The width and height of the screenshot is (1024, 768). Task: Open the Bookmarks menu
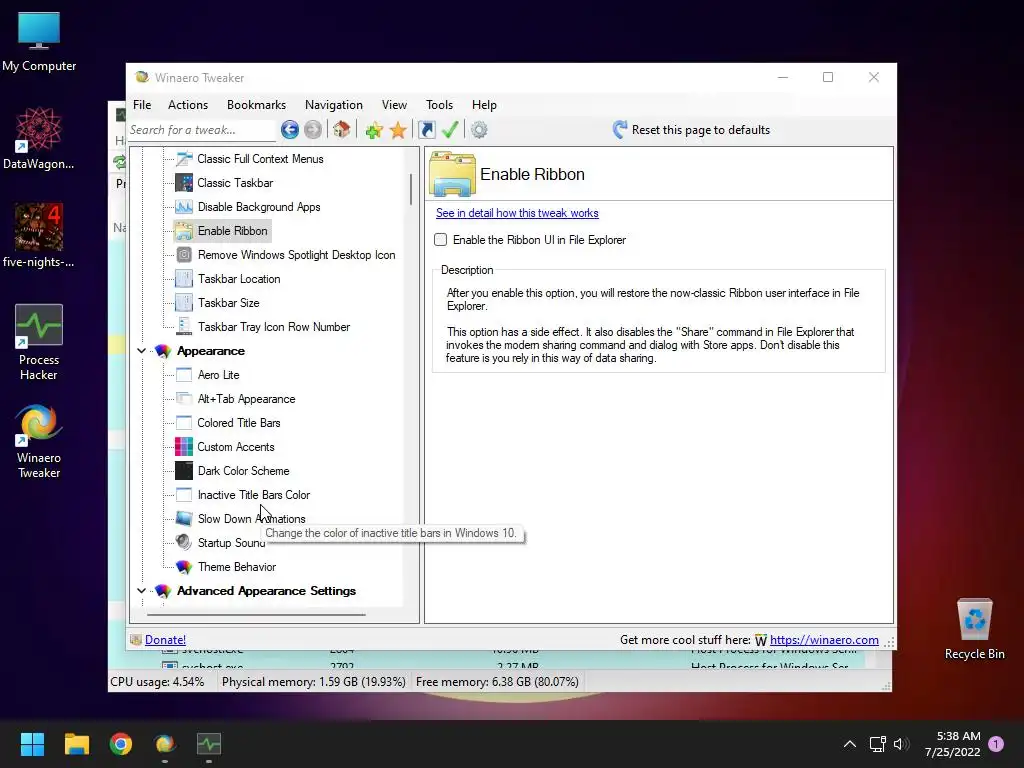256,104
